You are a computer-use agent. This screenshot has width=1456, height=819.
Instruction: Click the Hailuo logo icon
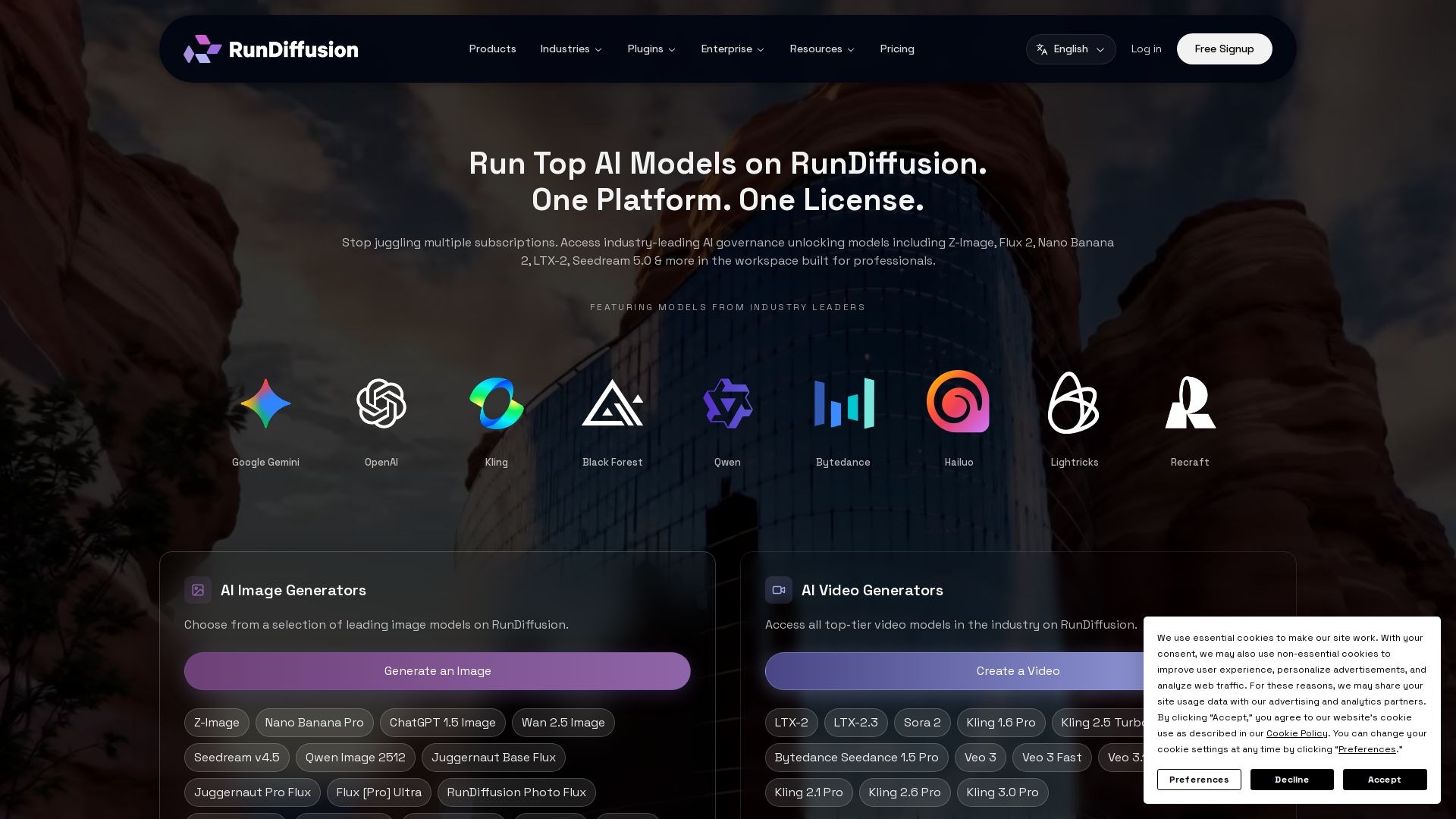pyautogui.click(x=958, y=401)
